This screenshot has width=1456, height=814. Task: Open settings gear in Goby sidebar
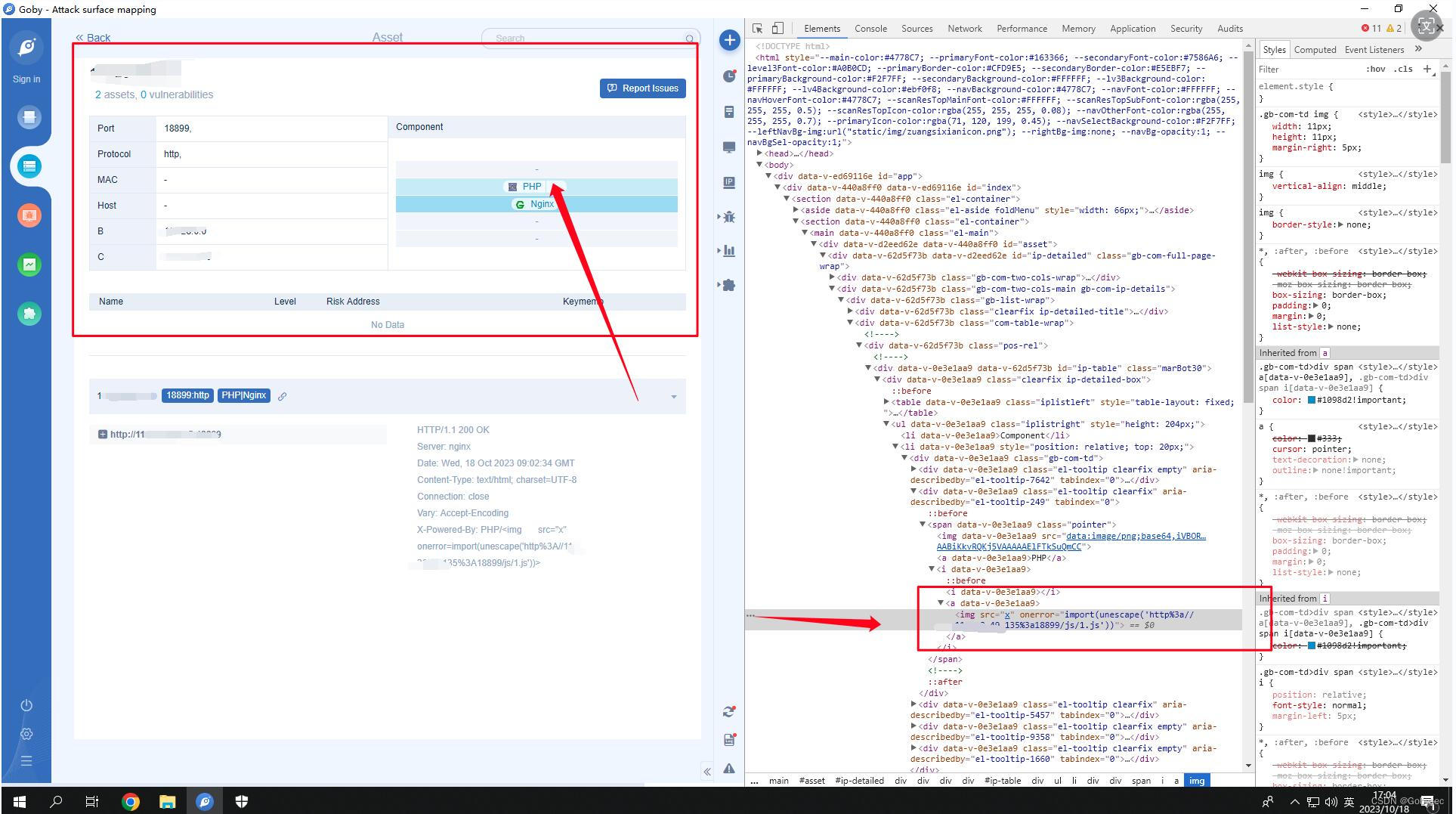(x=26, y=734)
